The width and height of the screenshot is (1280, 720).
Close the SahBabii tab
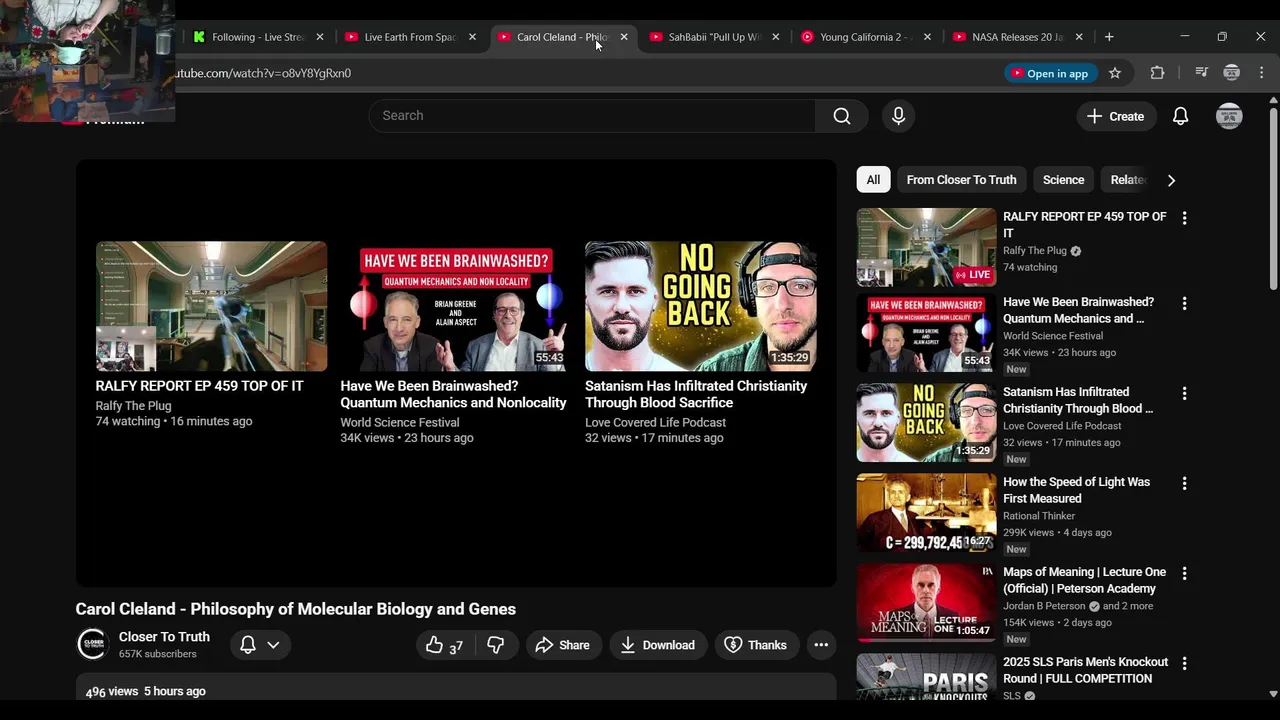775,37
